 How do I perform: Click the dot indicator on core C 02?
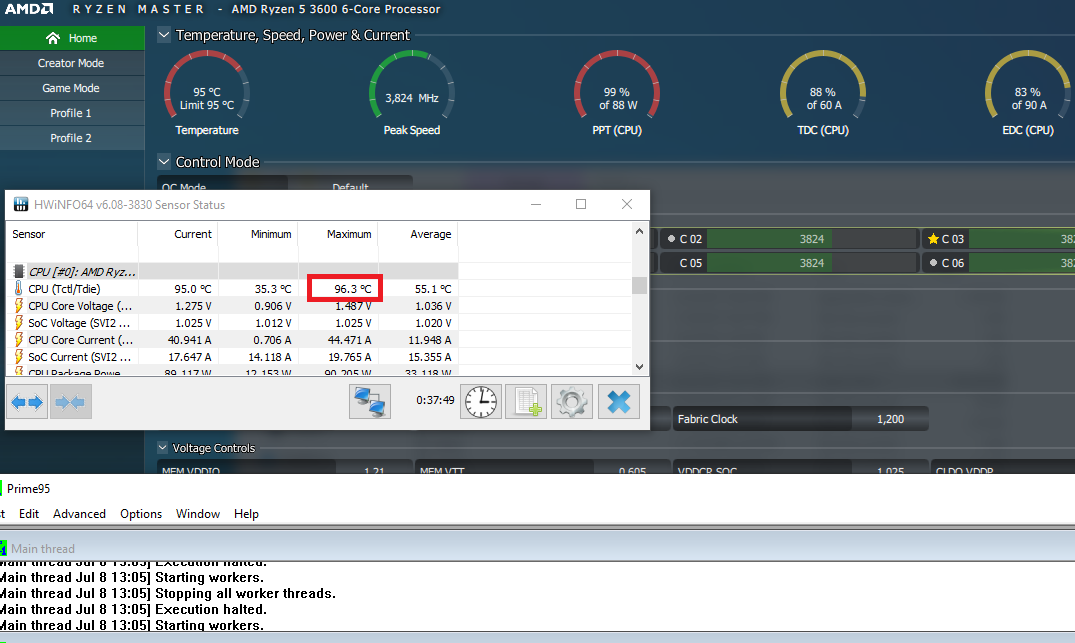tap(671, 239)
